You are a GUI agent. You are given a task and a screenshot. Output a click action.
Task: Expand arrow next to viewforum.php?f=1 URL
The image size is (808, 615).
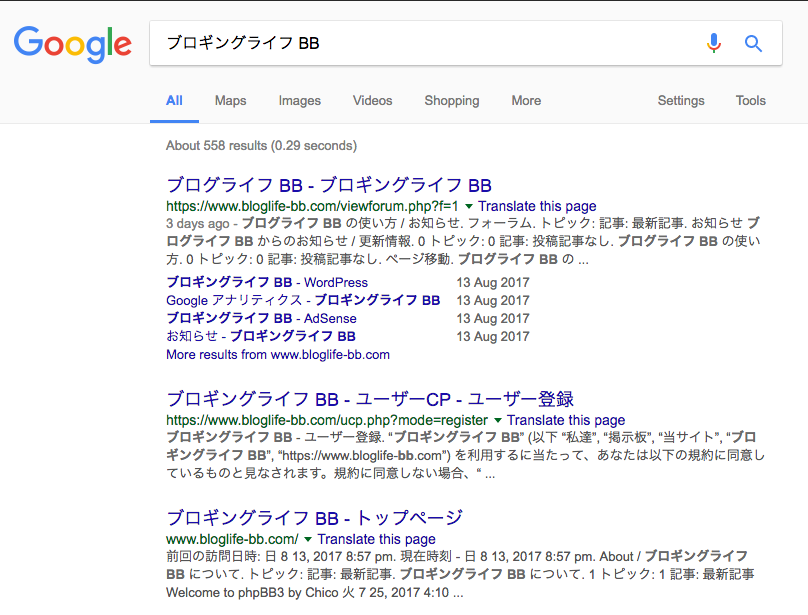[x=469, y=207]
